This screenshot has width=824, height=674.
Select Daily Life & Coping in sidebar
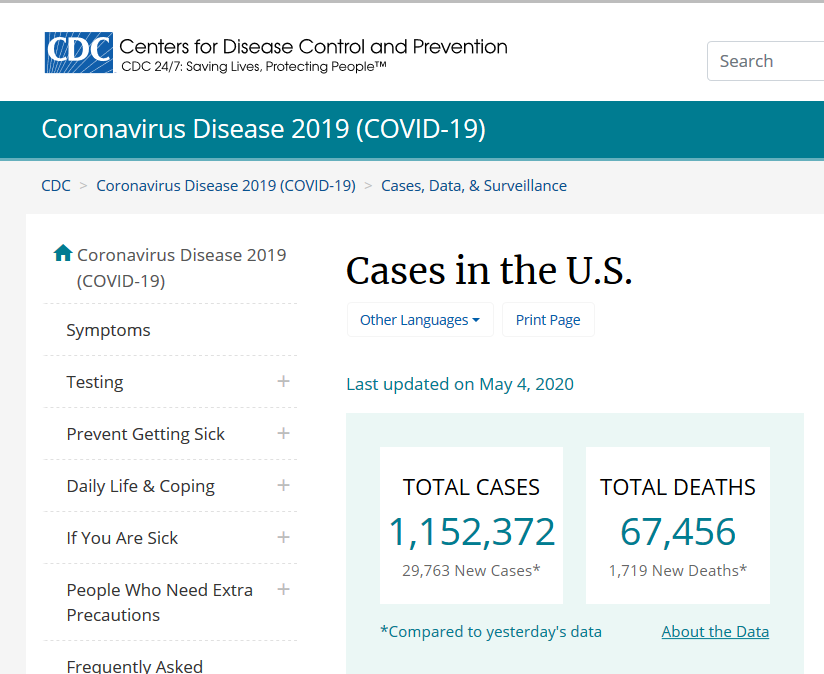pos(141,486)
